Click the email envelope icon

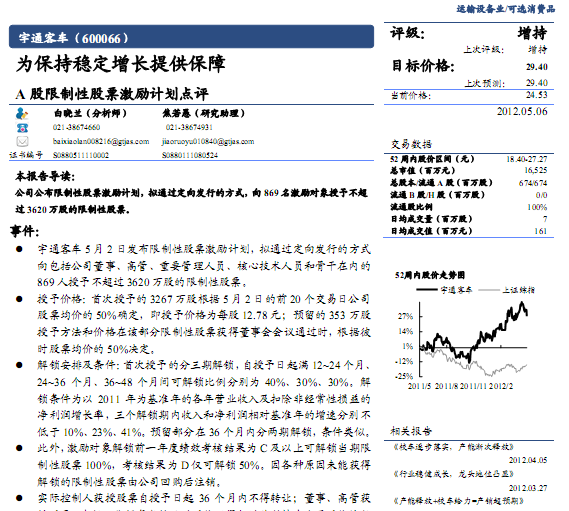(22, 141)
